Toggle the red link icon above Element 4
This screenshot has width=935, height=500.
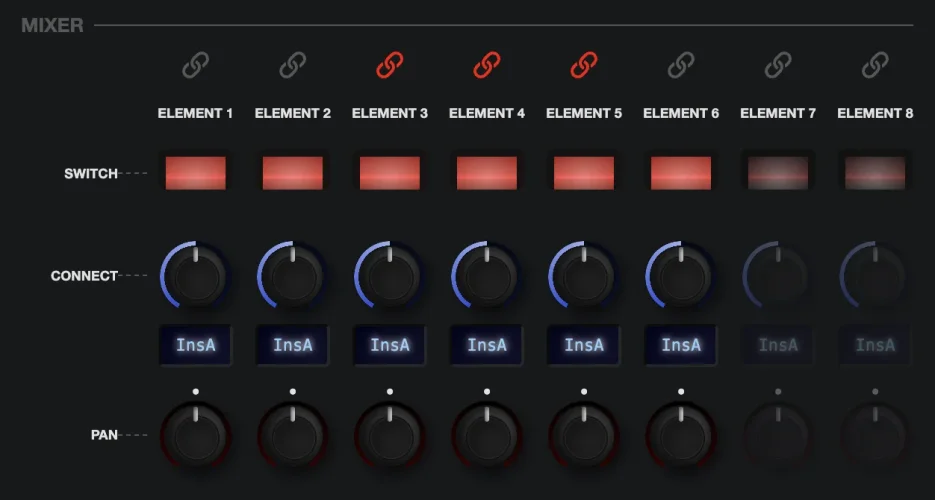coord(486,66)
